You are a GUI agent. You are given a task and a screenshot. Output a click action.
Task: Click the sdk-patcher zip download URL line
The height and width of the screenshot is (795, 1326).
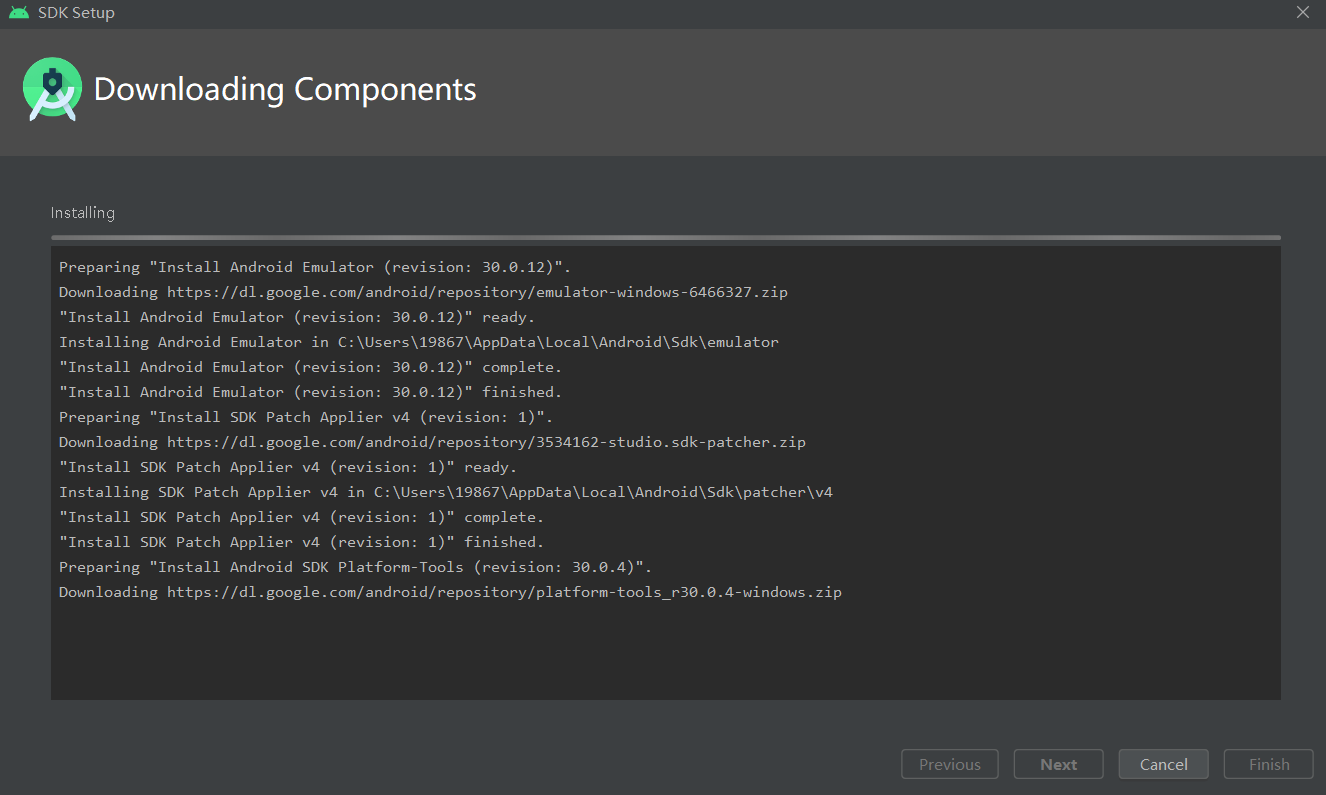coord(432,442)
